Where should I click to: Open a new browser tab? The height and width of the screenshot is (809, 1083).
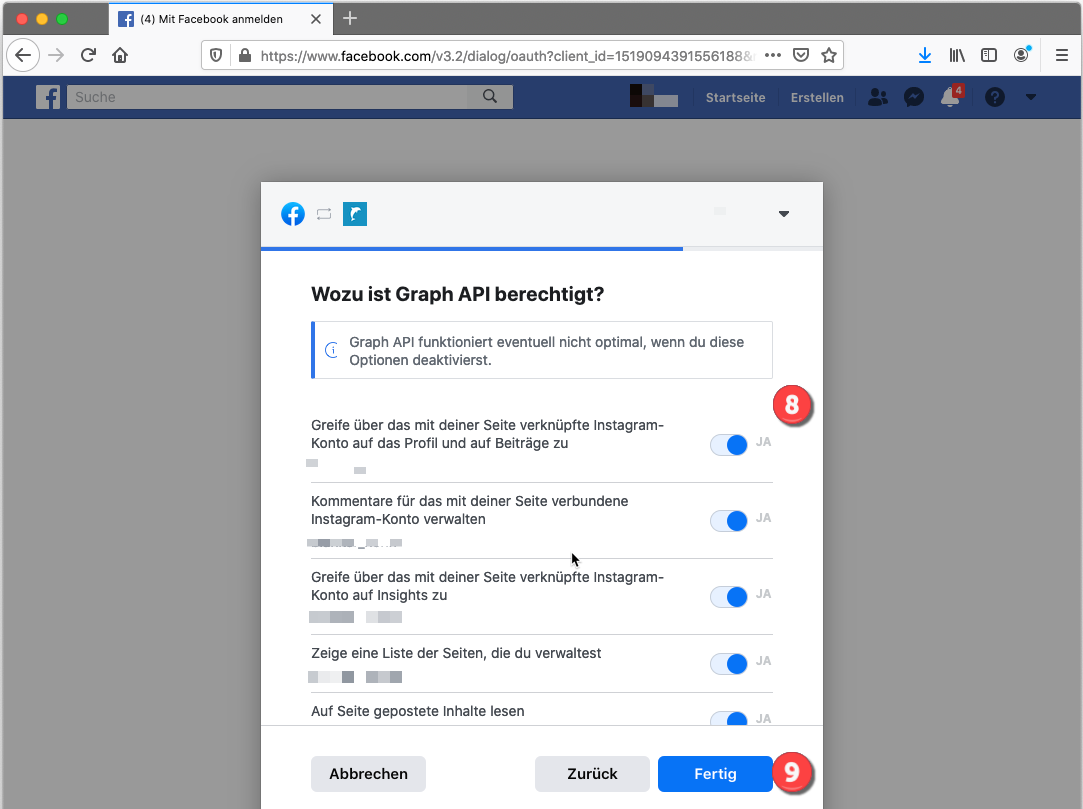tap(350, 19)
